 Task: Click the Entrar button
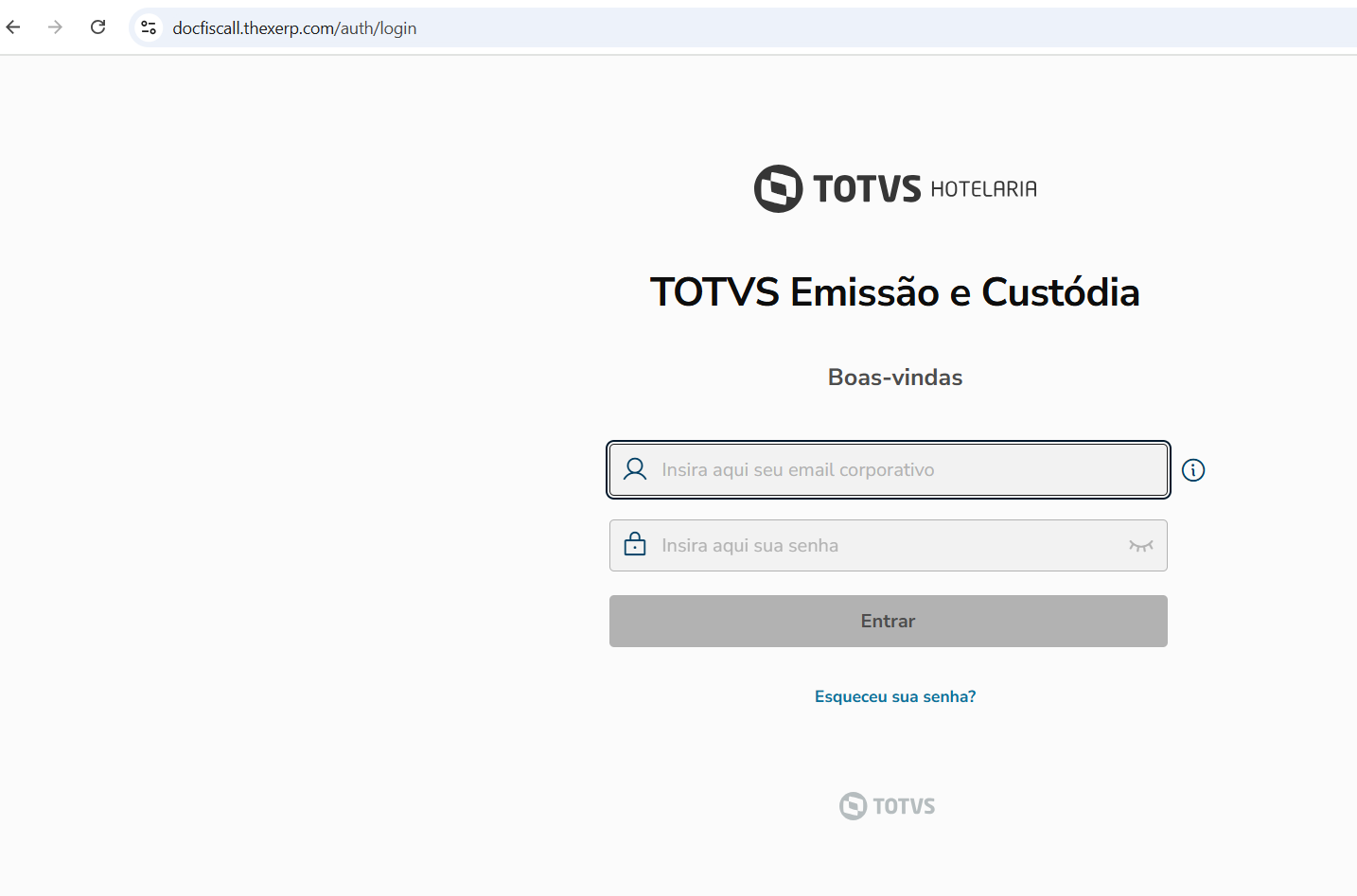[x=889, y=621]
